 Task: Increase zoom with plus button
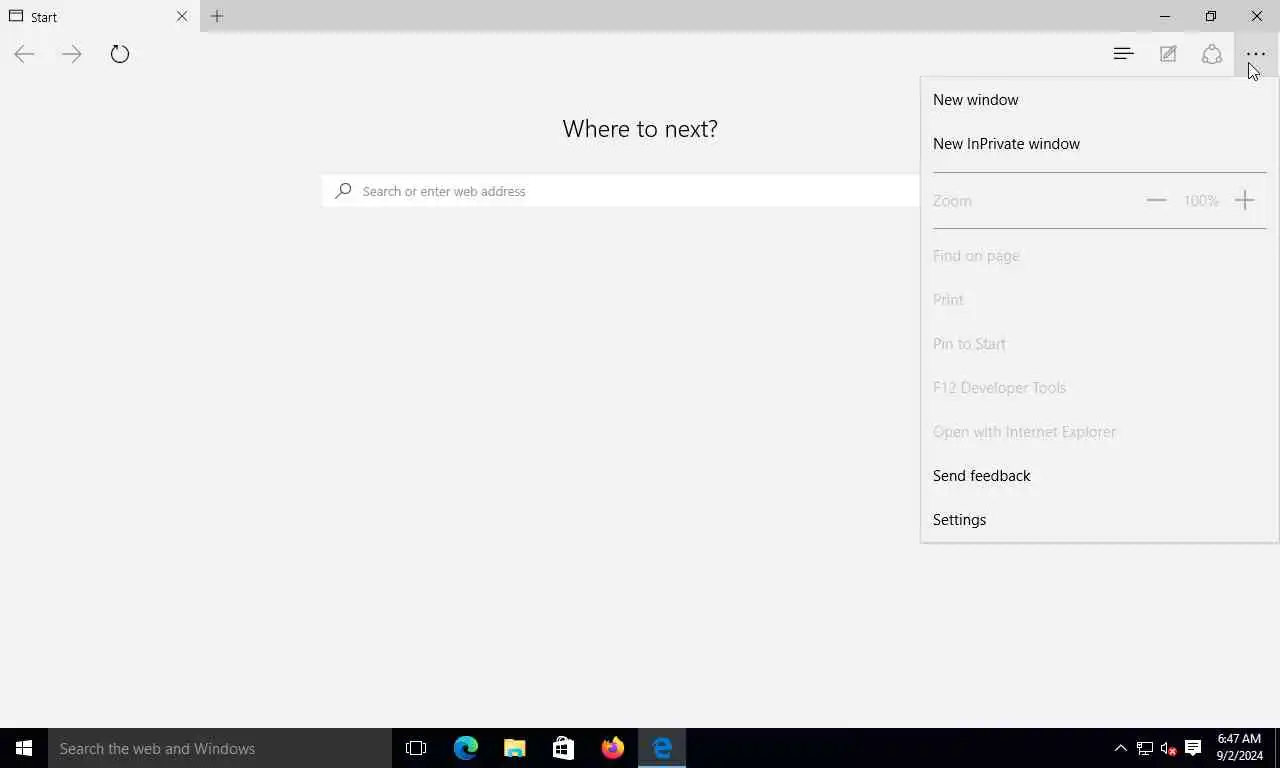point(1244,200)
